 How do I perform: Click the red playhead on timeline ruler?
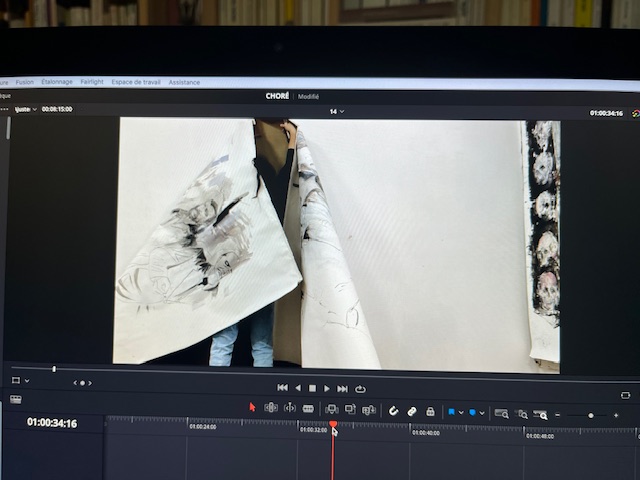[333, 425]
